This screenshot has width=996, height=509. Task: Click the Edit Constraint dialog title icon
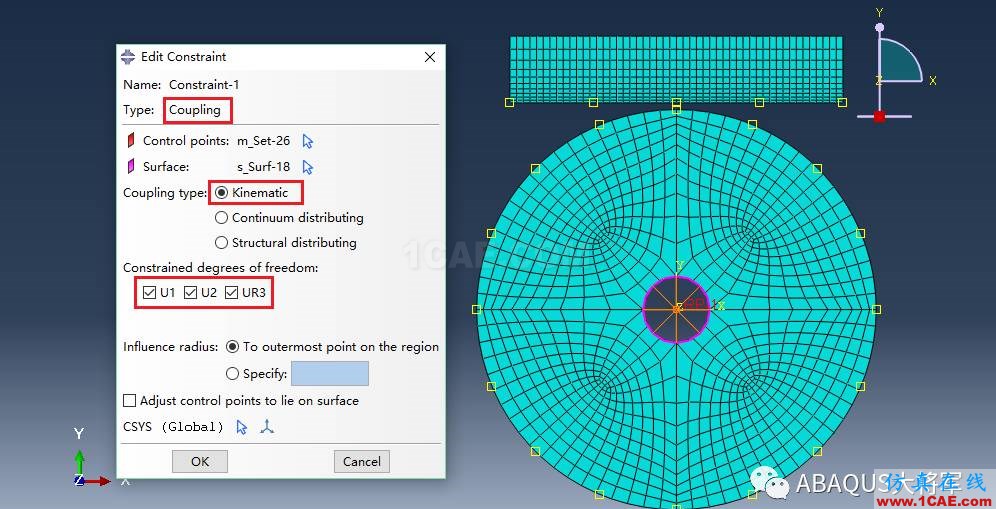[x=128, y=57]
